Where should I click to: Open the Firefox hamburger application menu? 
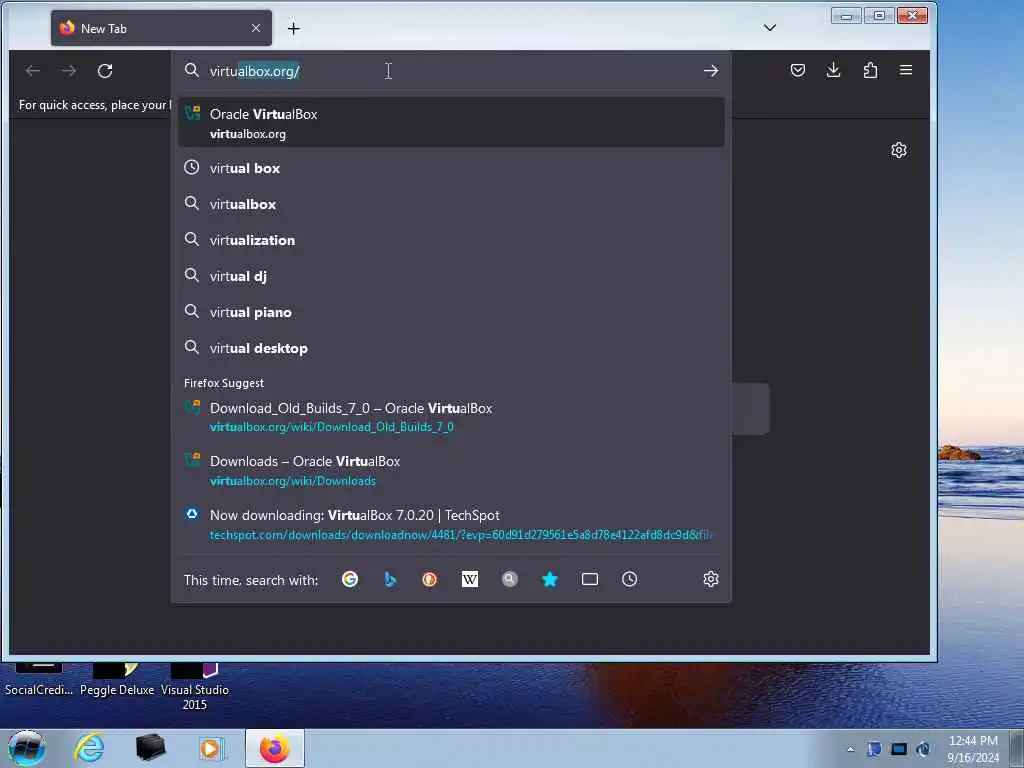click(x=906, y=70)
